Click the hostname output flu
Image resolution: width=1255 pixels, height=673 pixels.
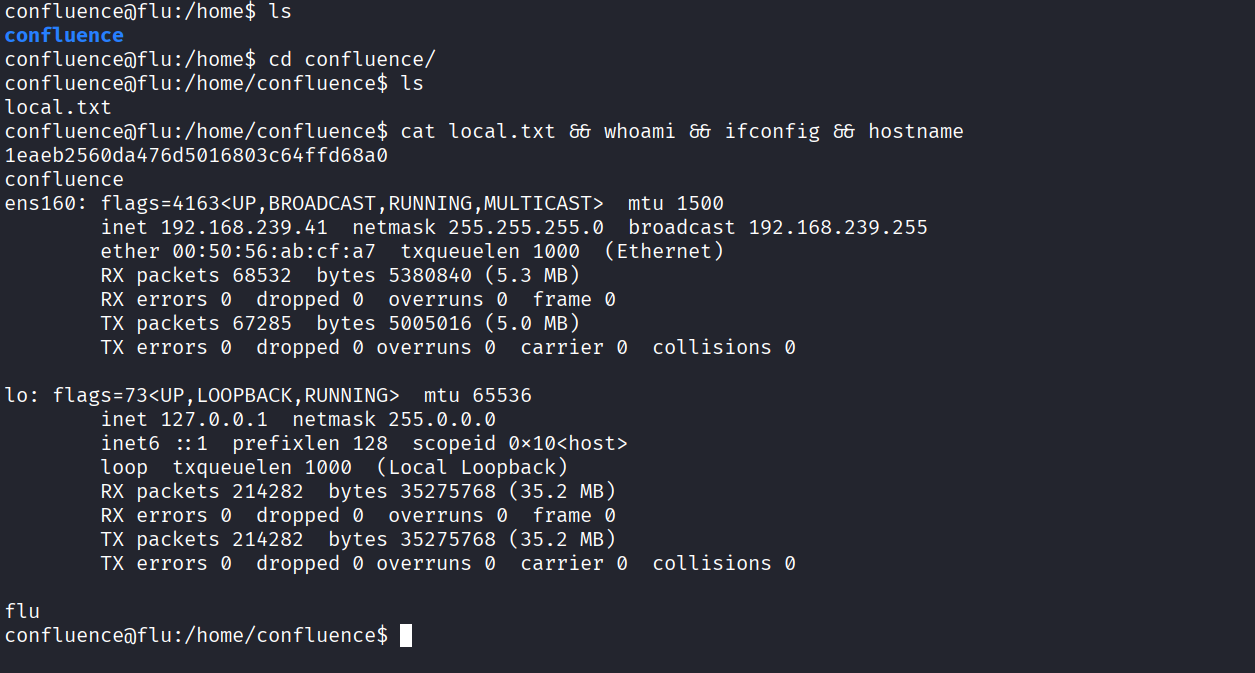pos(22,611)
